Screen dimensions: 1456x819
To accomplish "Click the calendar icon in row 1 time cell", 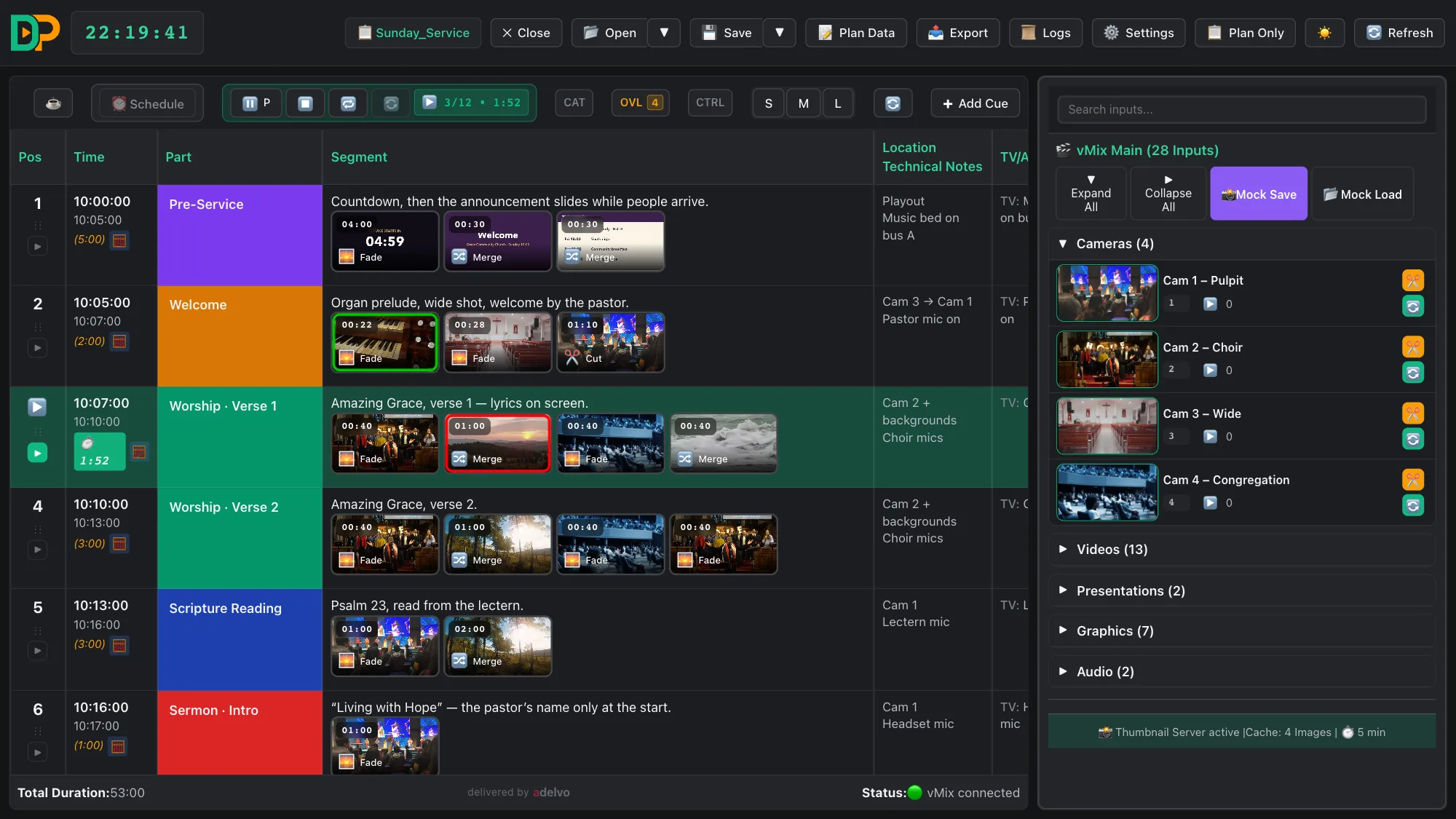I will click(121, 240).
